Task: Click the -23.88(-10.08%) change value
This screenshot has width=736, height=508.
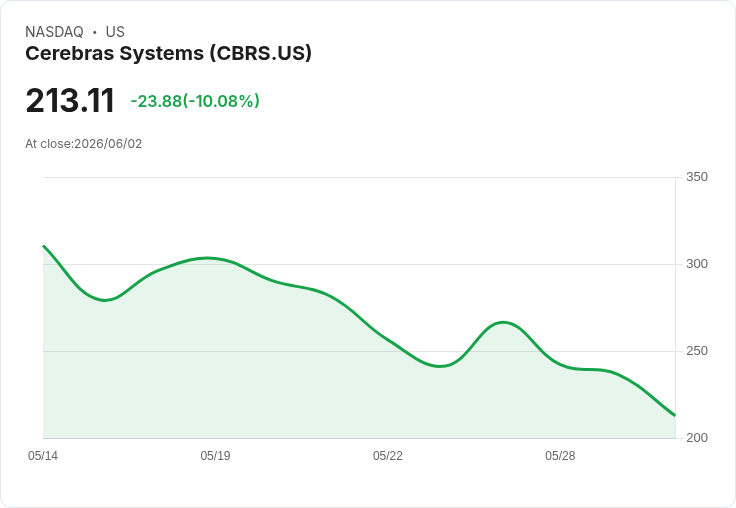Action: tap(195, 101)
